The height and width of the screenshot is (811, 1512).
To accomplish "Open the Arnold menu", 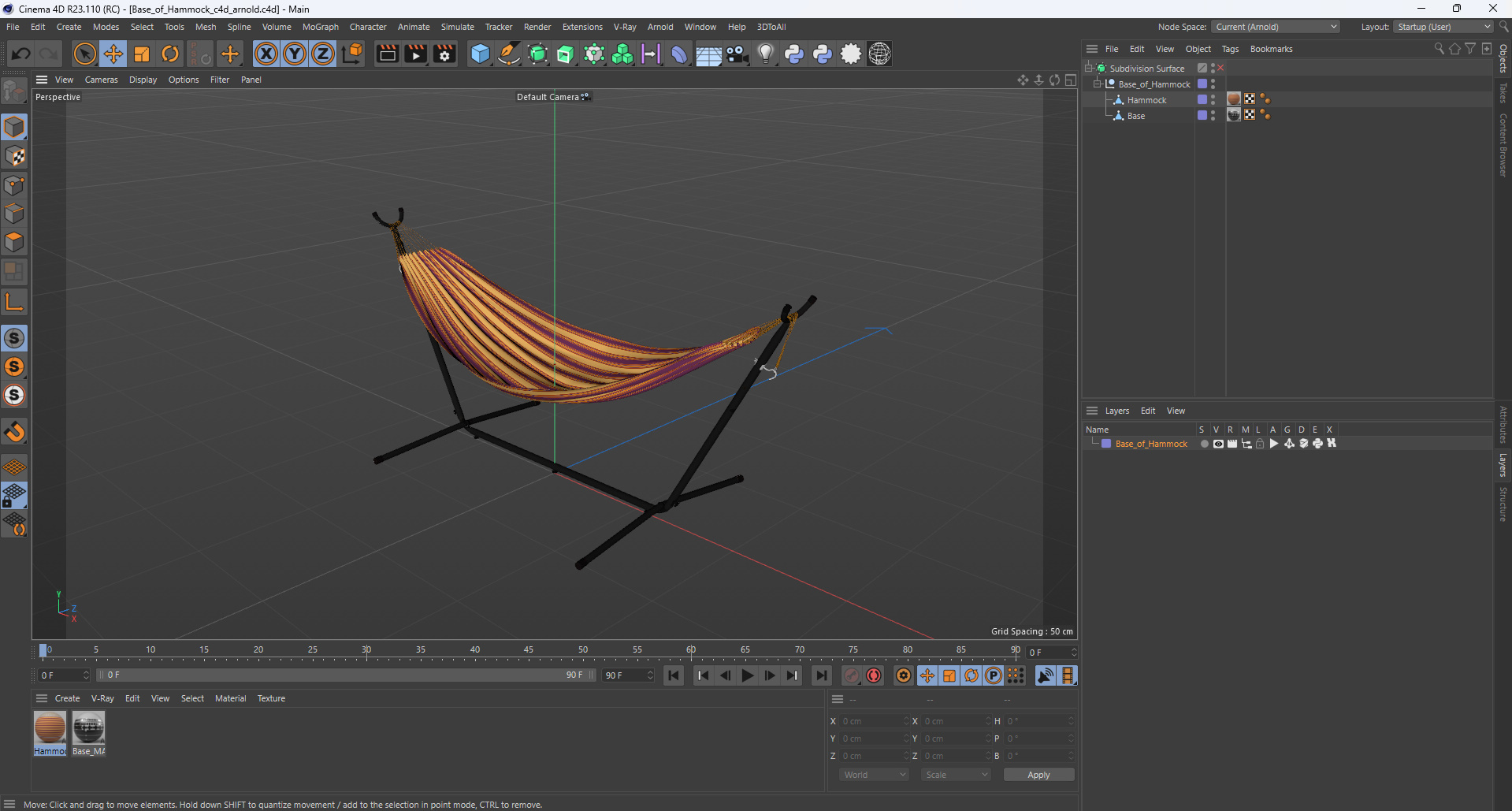I will coord(660,27).
